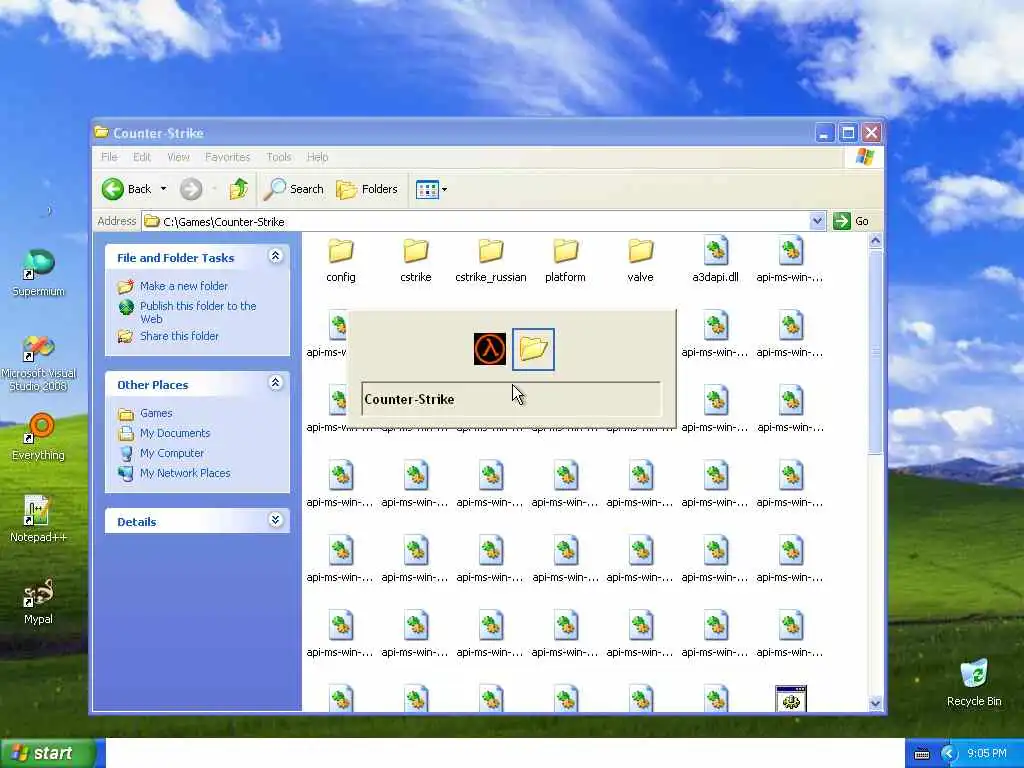Image resolution: width=1024 pixels, height=768 pixels.
Task: Click the Go button
Action: click(852, 221)
